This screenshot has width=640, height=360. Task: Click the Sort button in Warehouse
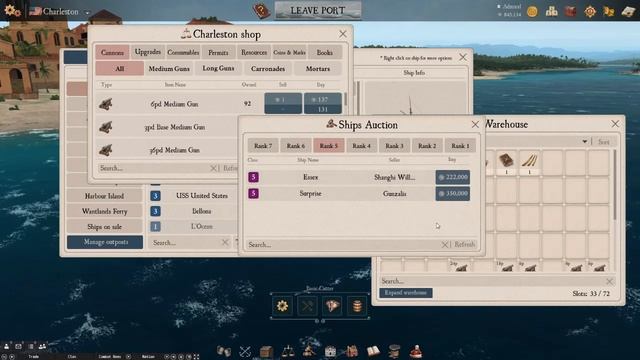tap(603, 142)
